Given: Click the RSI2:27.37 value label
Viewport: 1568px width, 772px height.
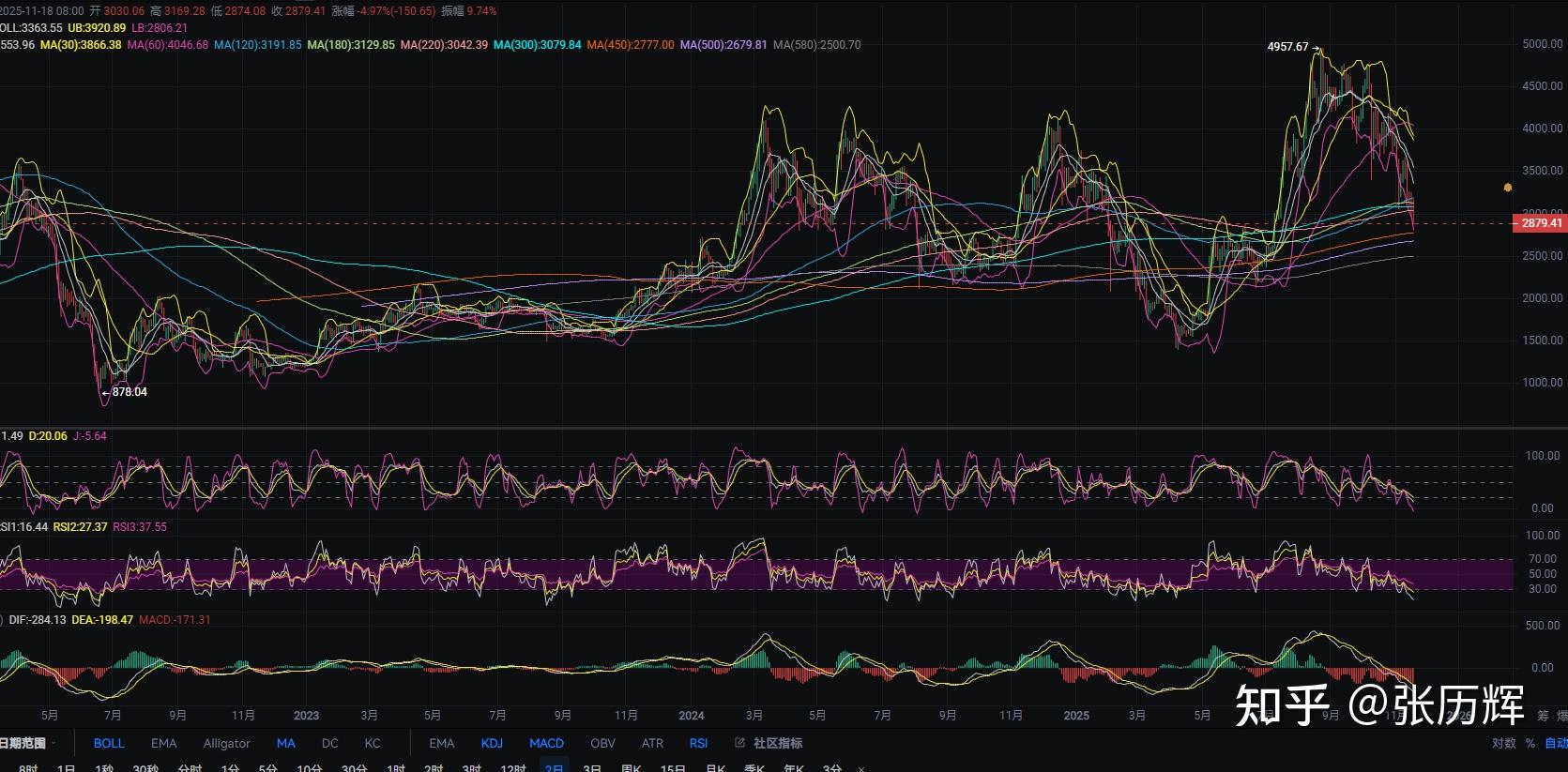Looking at the screenshot, I should 80,527.
